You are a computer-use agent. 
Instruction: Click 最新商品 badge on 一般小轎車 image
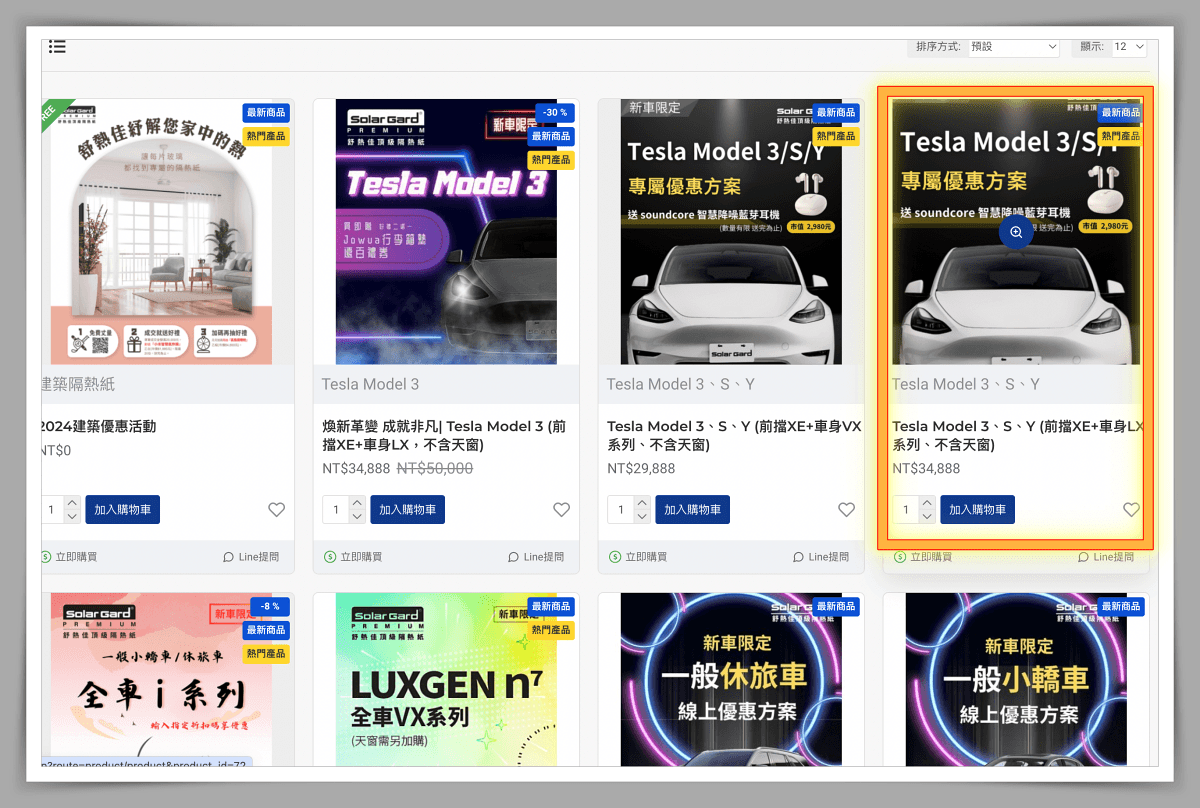click(x=1121, y=606)
